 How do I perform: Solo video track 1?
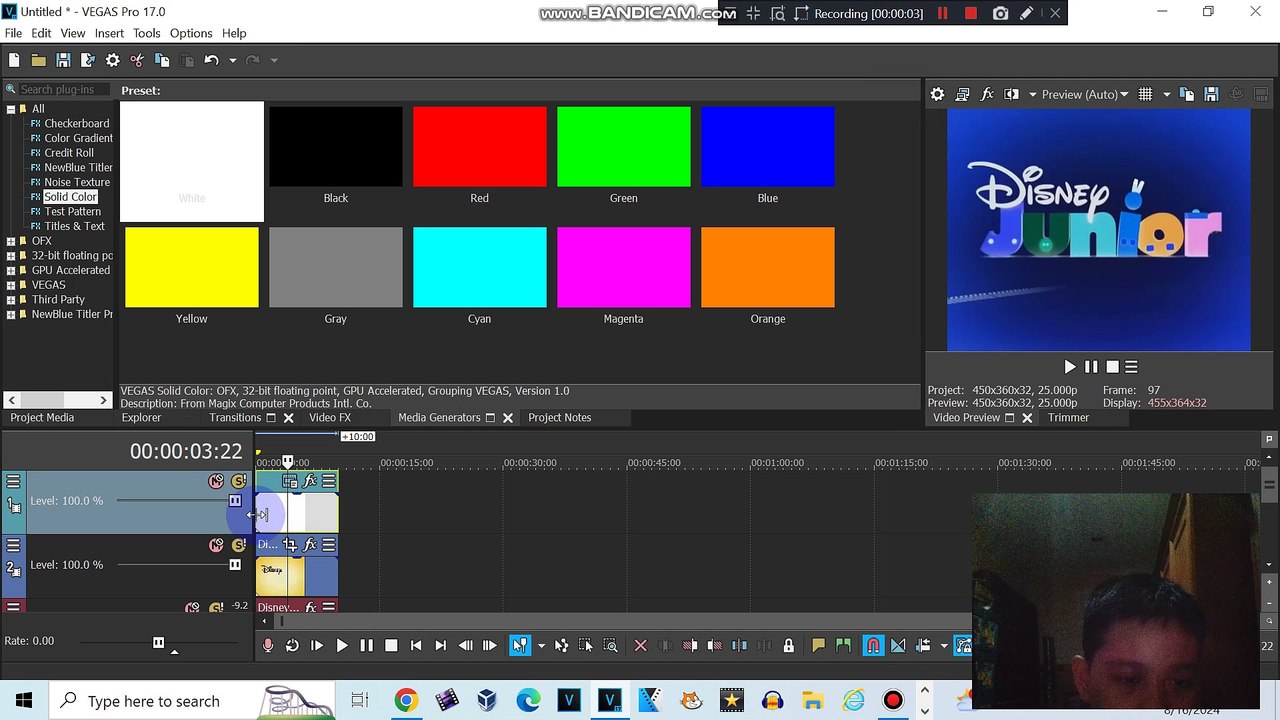[x=239, y=482]
